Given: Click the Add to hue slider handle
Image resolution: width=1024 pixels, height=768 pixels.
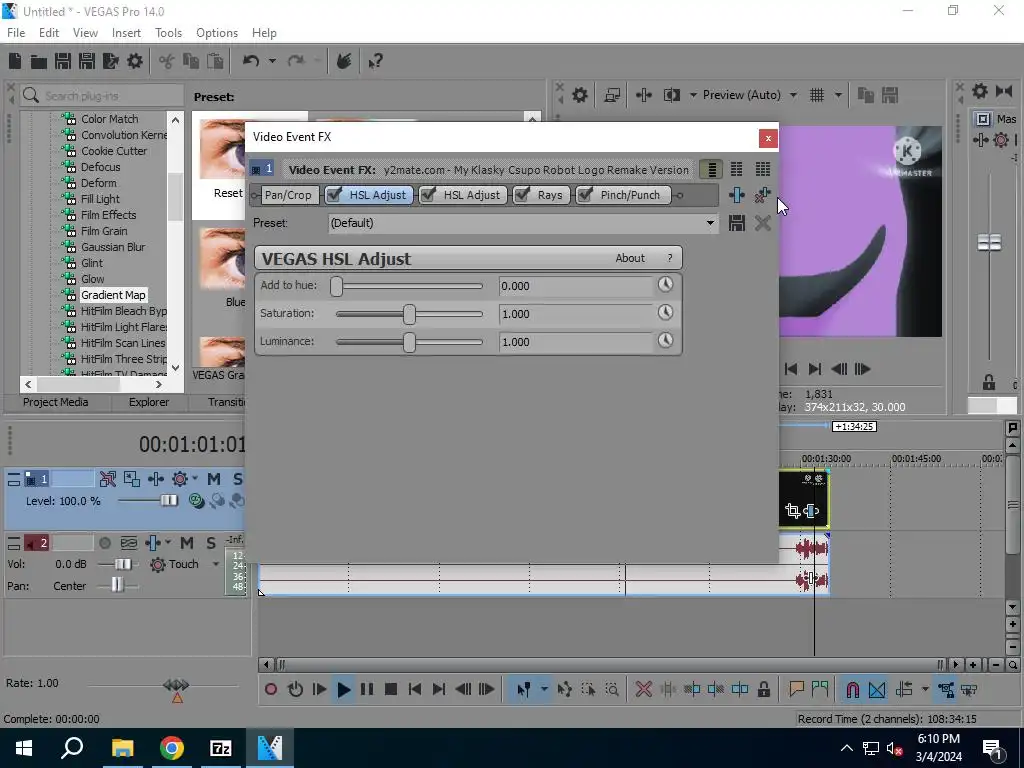Looking at the screenshot, I should pos(336,286).
